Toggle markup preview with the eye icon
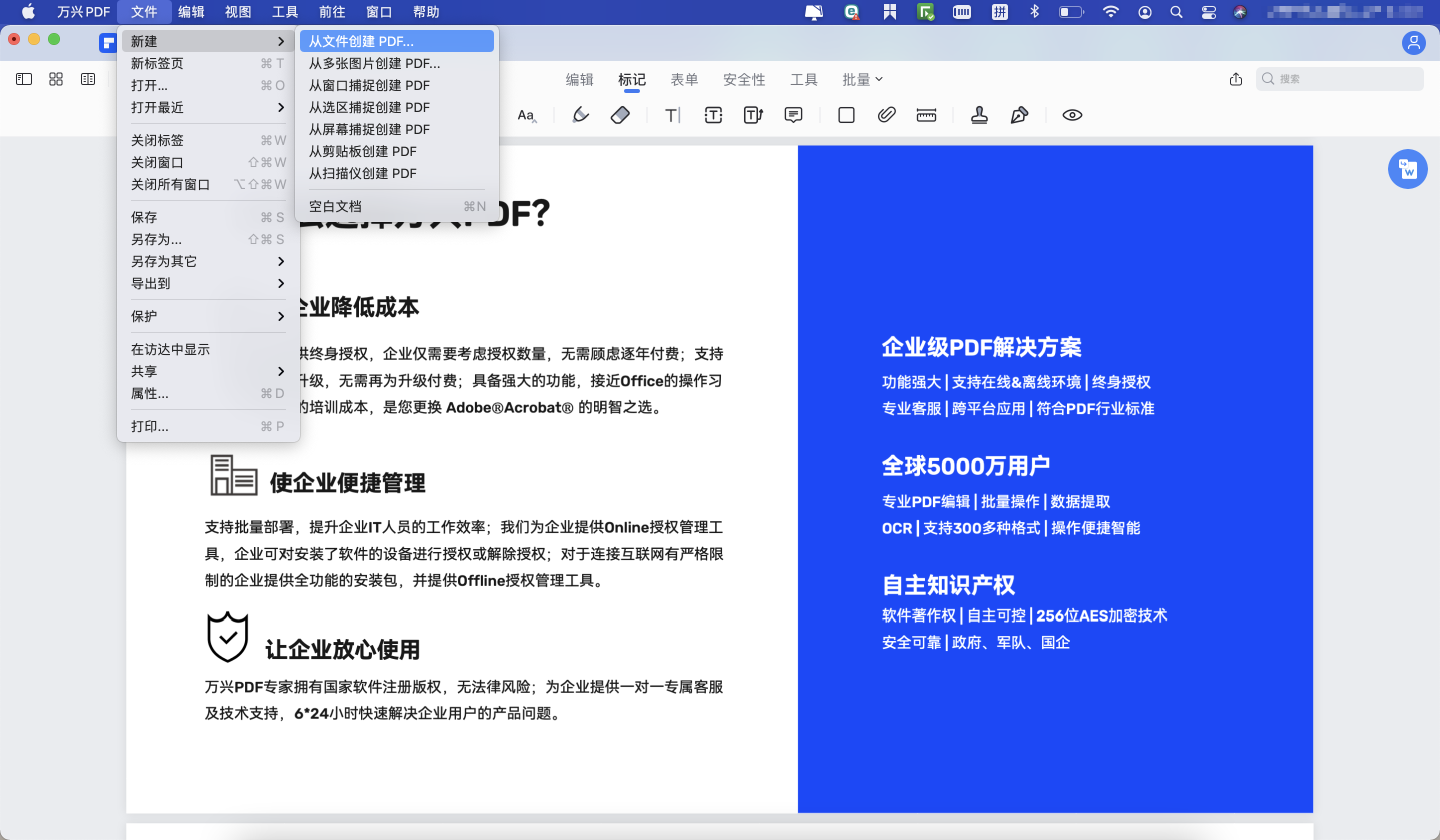 [x=1072, y=115]
